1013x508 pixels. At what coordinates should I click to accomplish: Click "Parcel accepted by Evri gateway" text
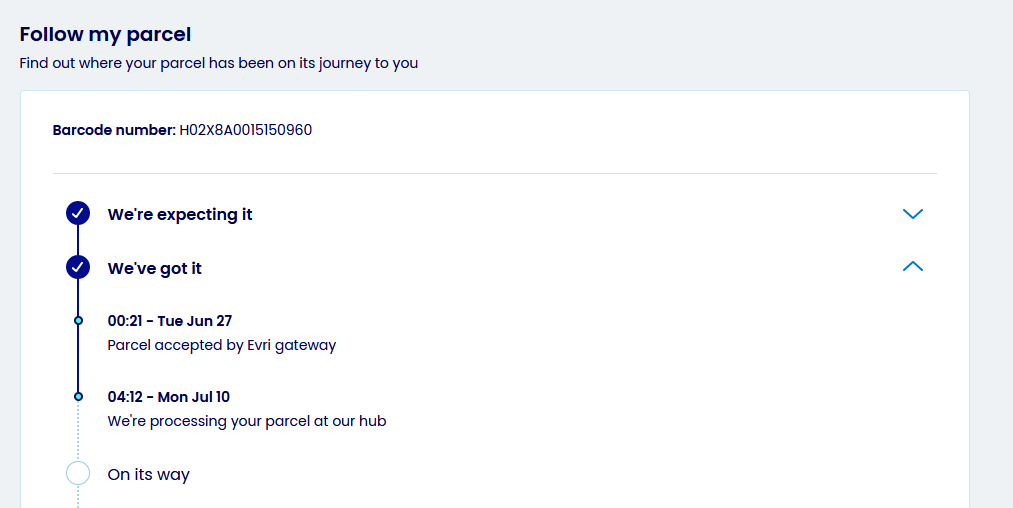pos(222,345)
